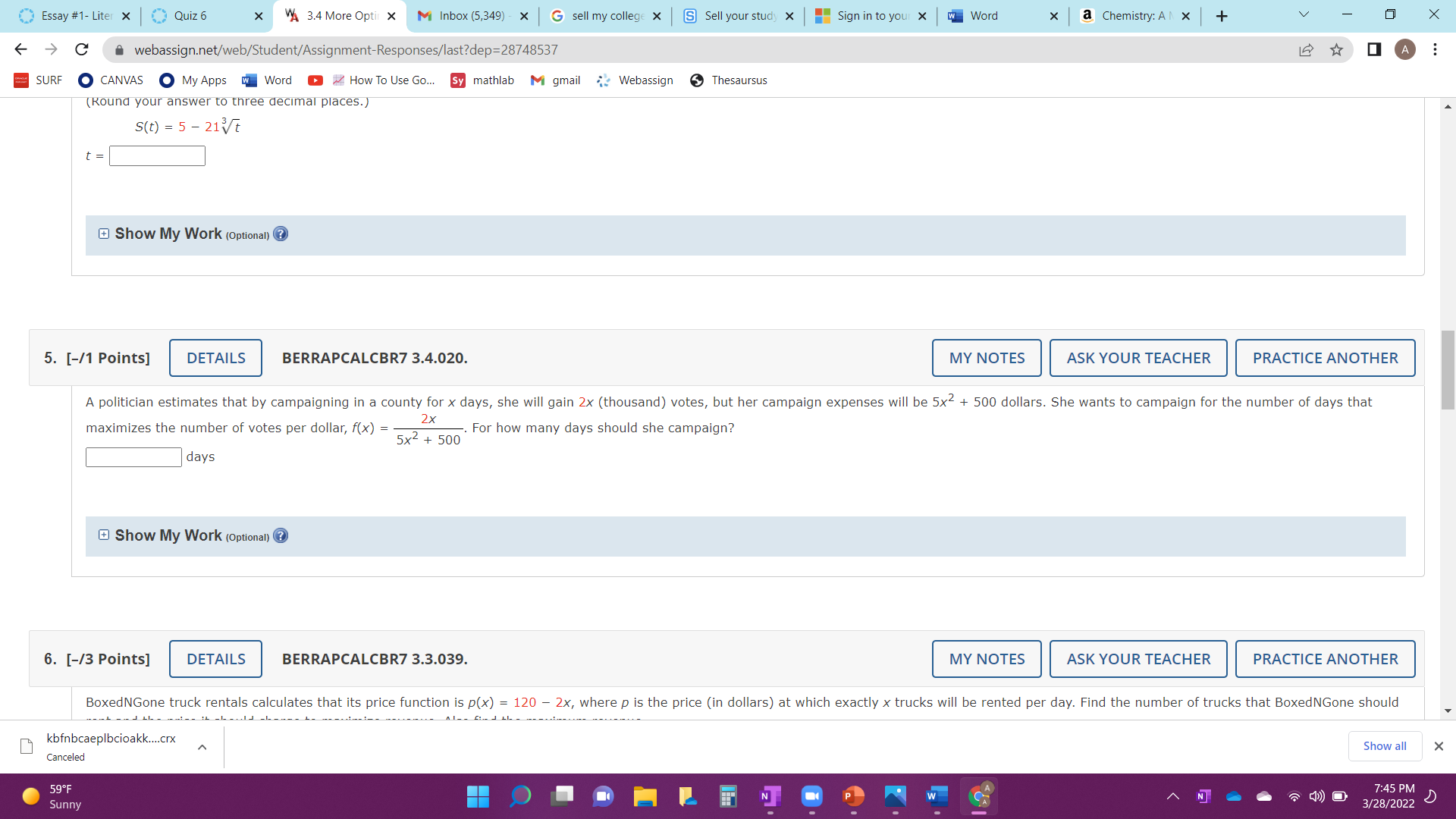Launch OneNote from the taskbar

(x=770, y=796)
